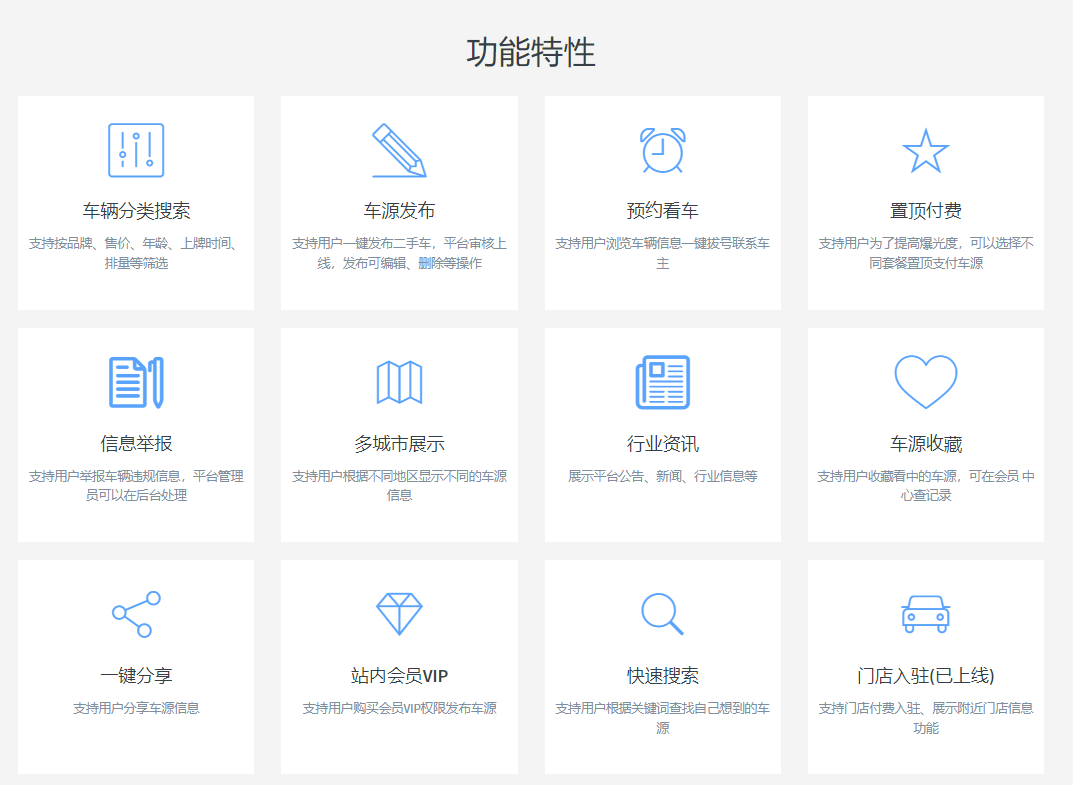1073x785 pixels.
Task: Click the star icon for 置顶付费
Action: click(925, 152)
